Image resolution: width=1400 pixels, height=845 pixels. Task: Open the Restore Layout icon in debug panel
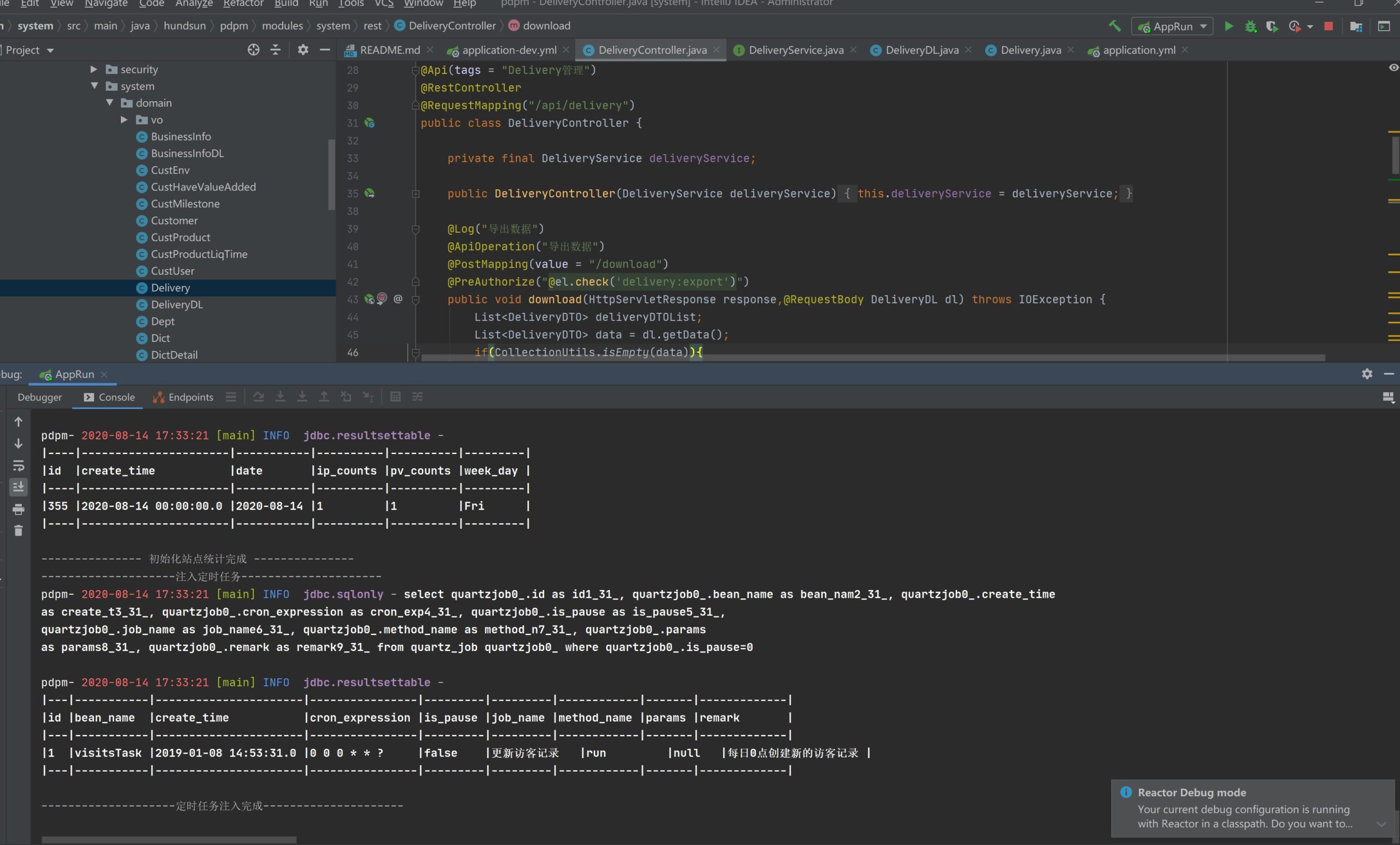[x=1388, y=397]
